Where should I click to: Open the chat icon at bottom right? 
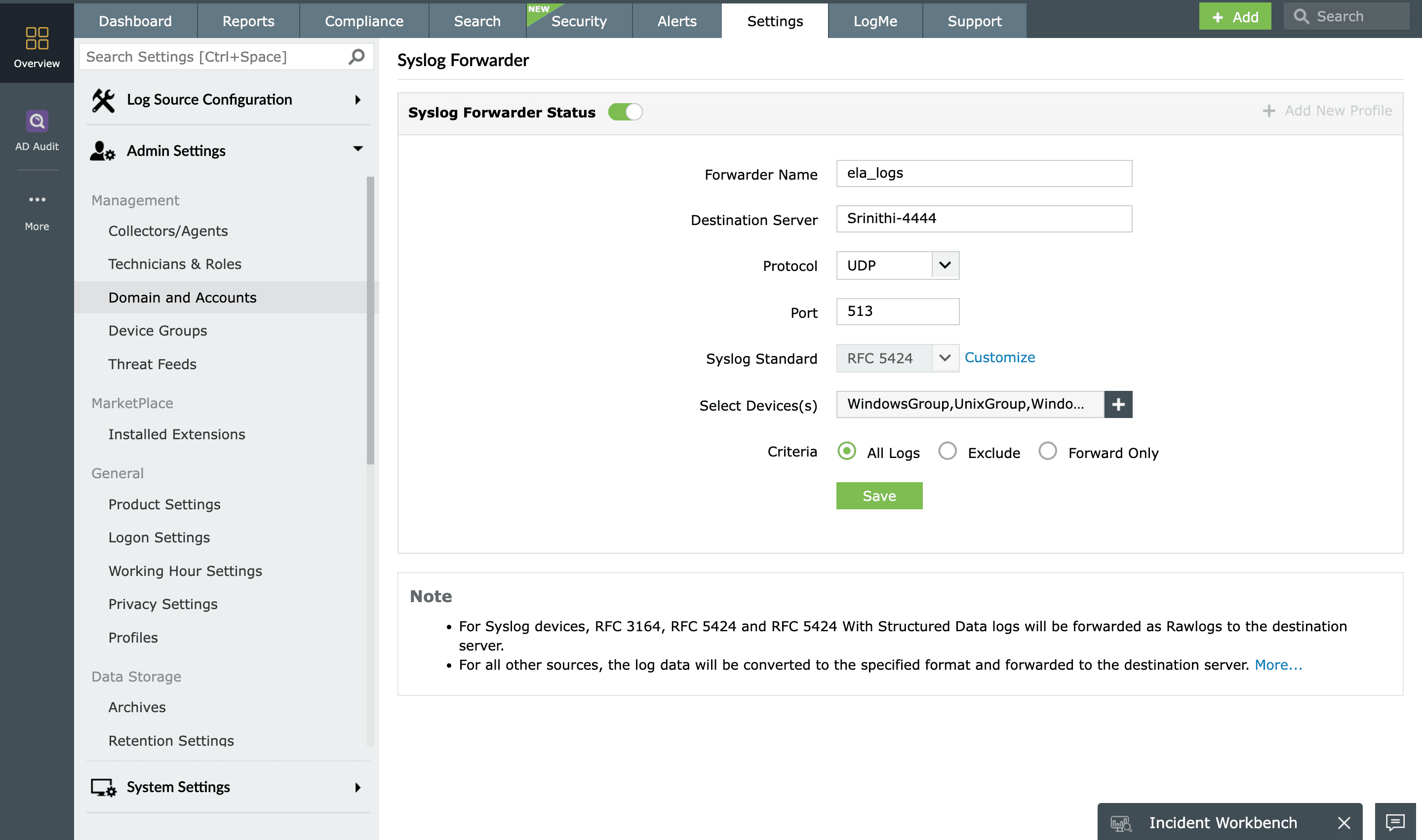(1394, 822)
